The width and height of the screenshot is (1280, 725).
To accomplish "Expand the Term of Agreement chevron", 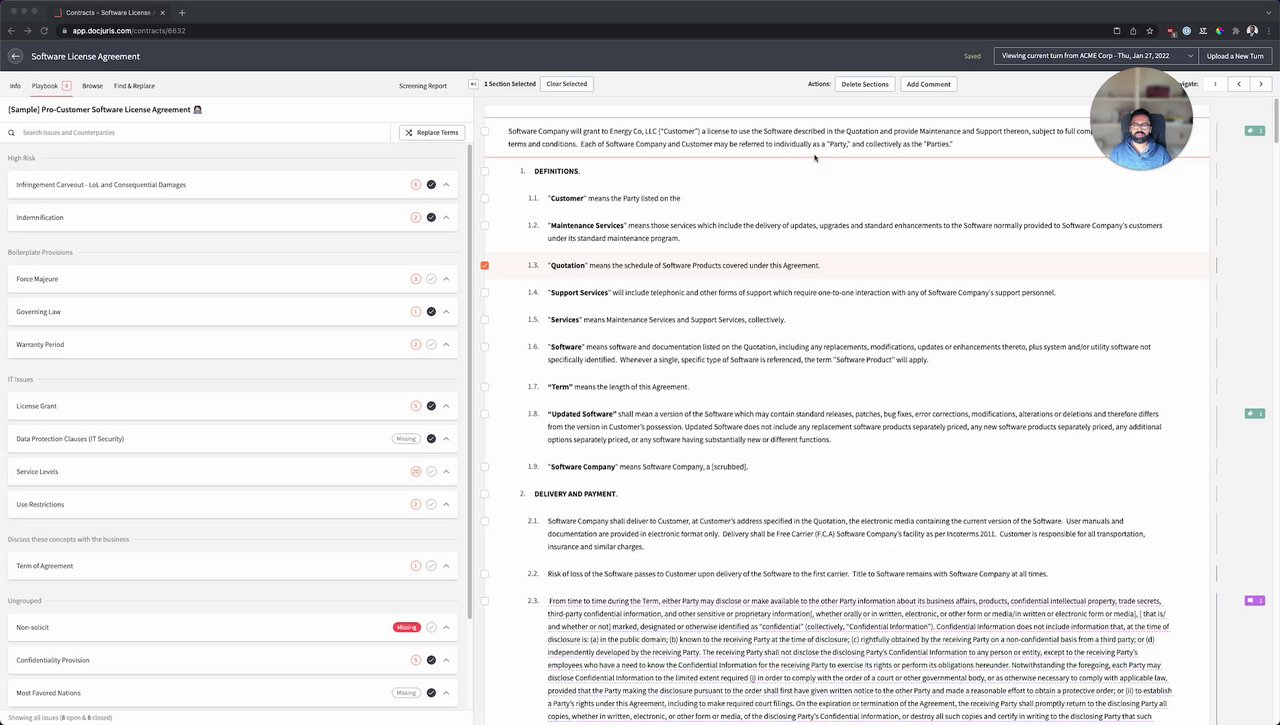I will (x=446, y=566).
